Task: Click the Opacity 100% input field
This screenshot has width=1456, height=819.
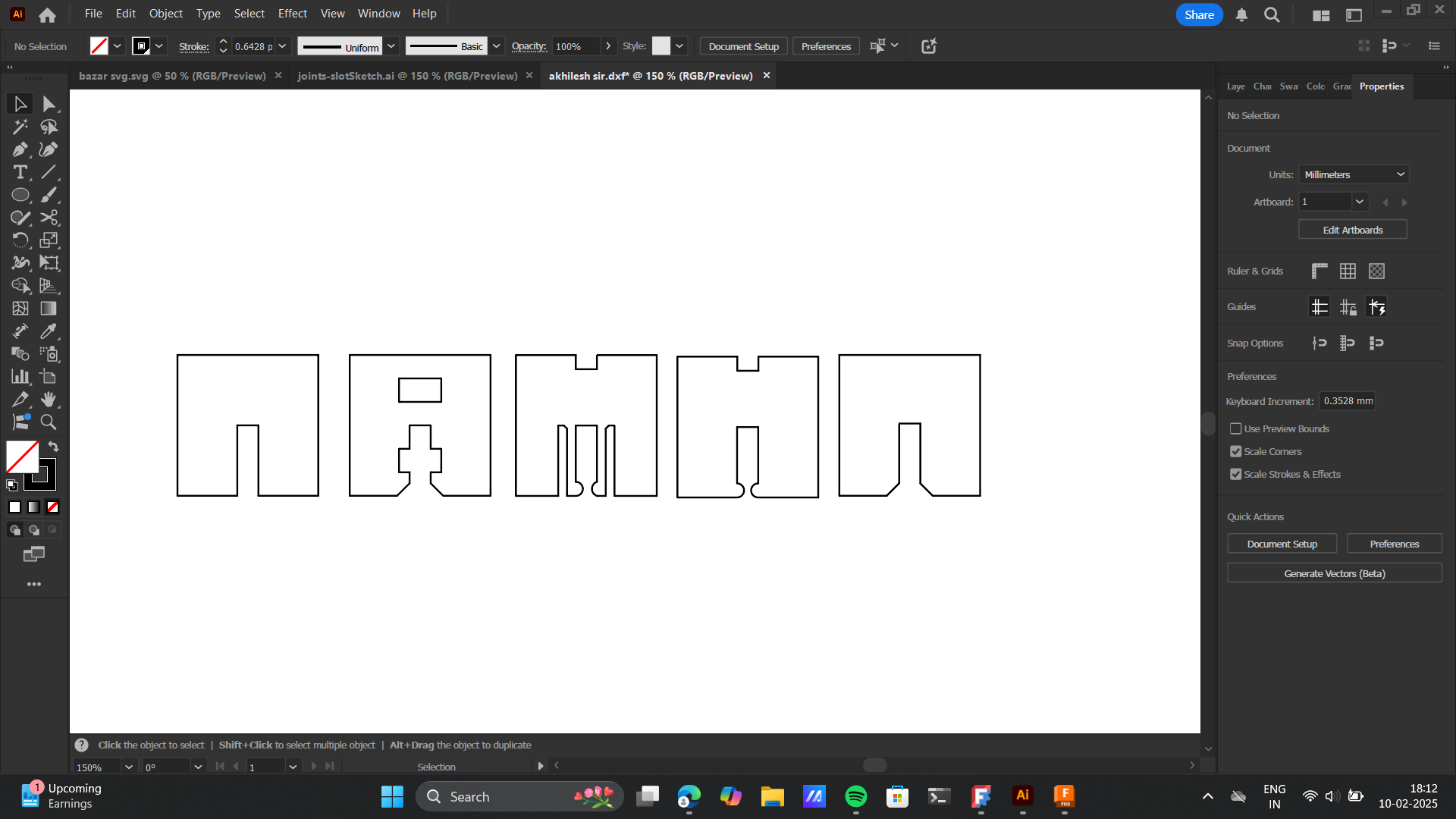Action: click(x=575, y=46)
